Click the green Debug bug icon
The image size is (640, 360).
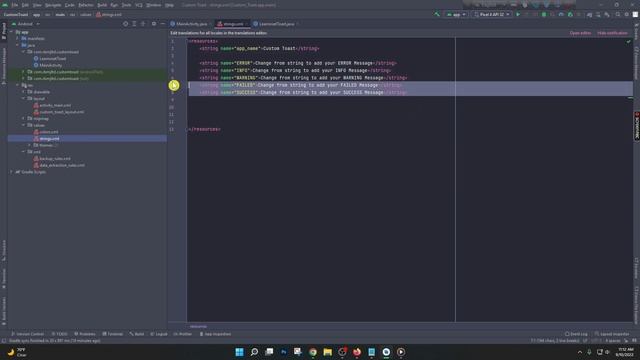click(544, 14)
